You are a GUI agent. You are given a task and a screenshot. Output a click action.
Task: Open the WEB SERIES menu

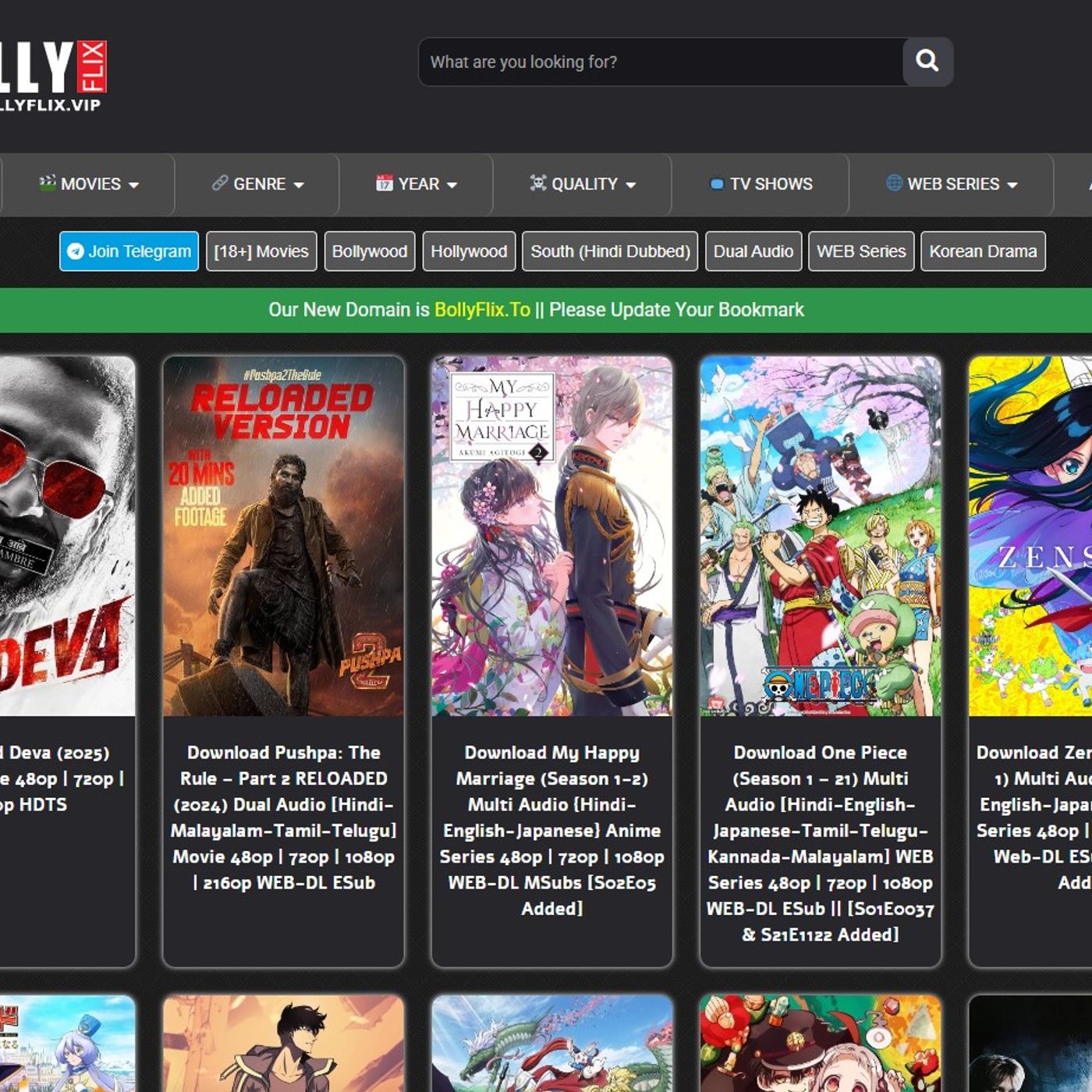click(x=952, y=184)
